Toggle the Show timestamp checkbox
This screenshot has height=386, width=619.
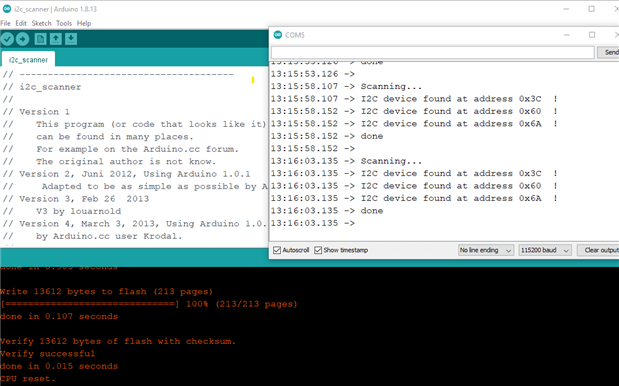pos(318,250)
